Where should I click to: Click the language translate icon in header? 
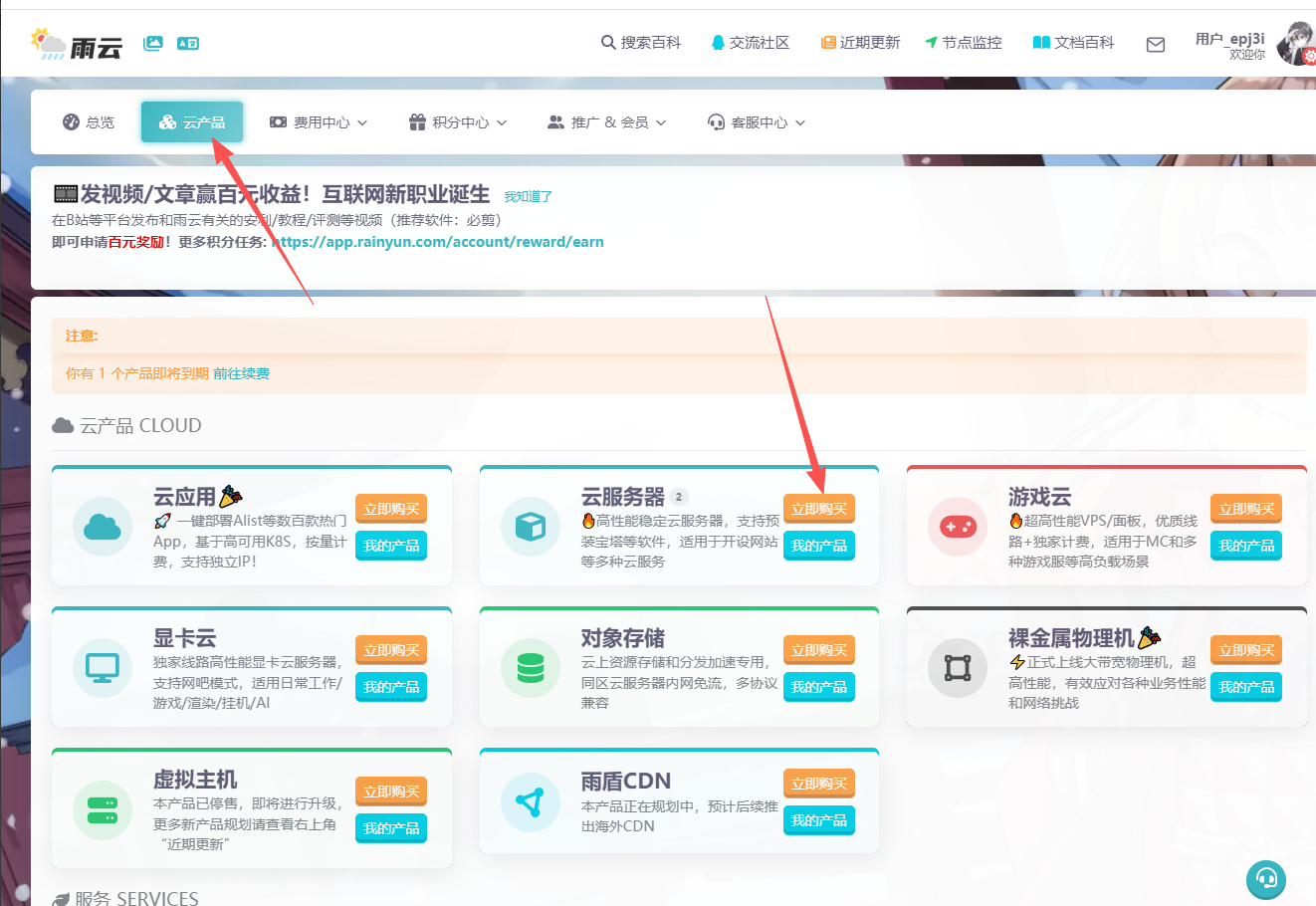coord(187,43)
